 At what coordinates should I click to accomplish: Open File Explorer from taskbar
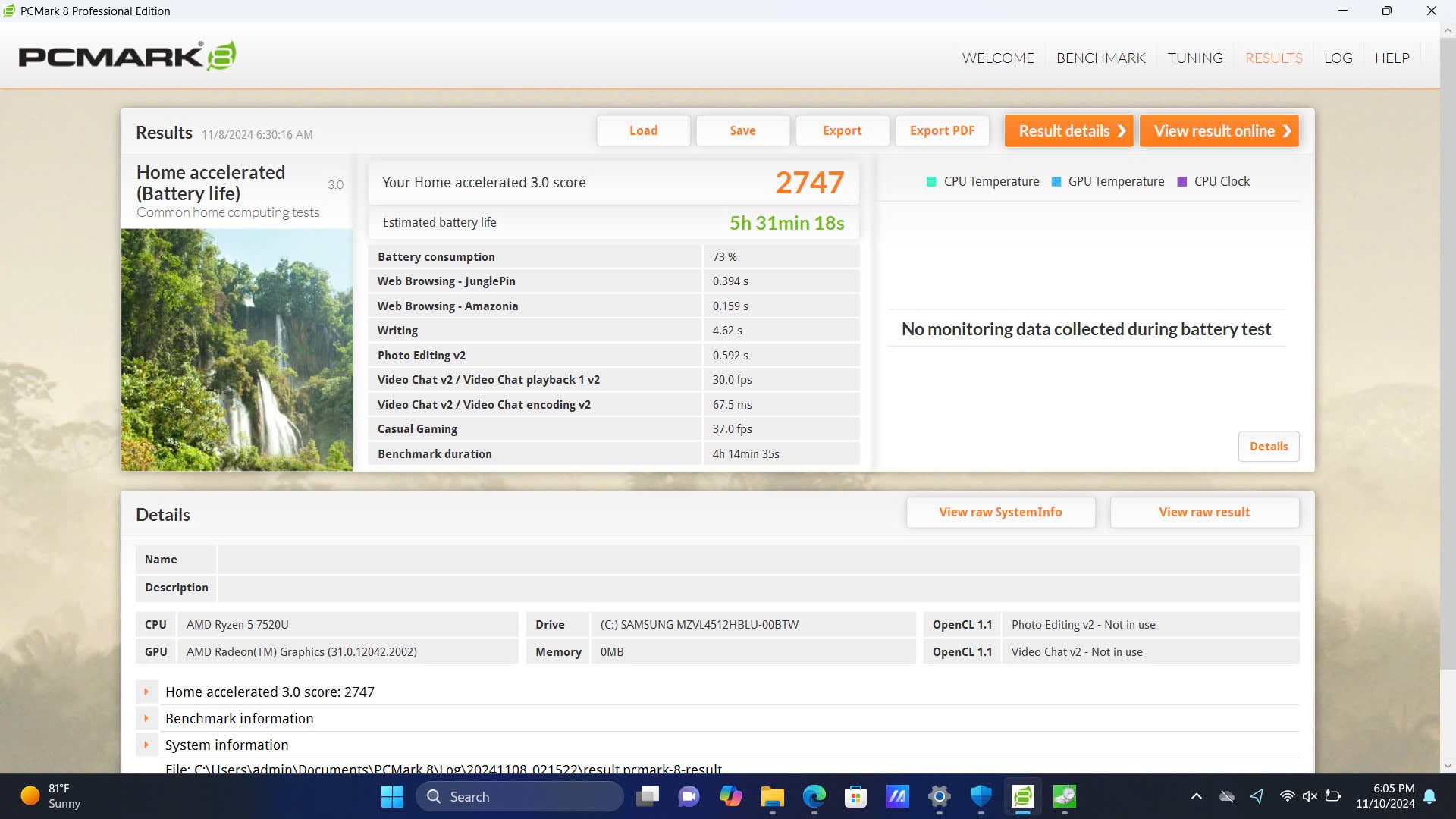click(772, 796)
